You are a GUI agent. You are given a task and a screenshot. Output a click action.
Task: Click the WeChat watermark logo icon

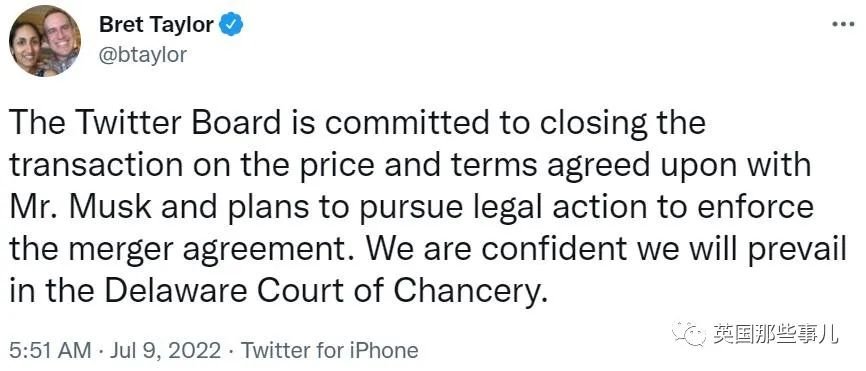tap(688, 333)
